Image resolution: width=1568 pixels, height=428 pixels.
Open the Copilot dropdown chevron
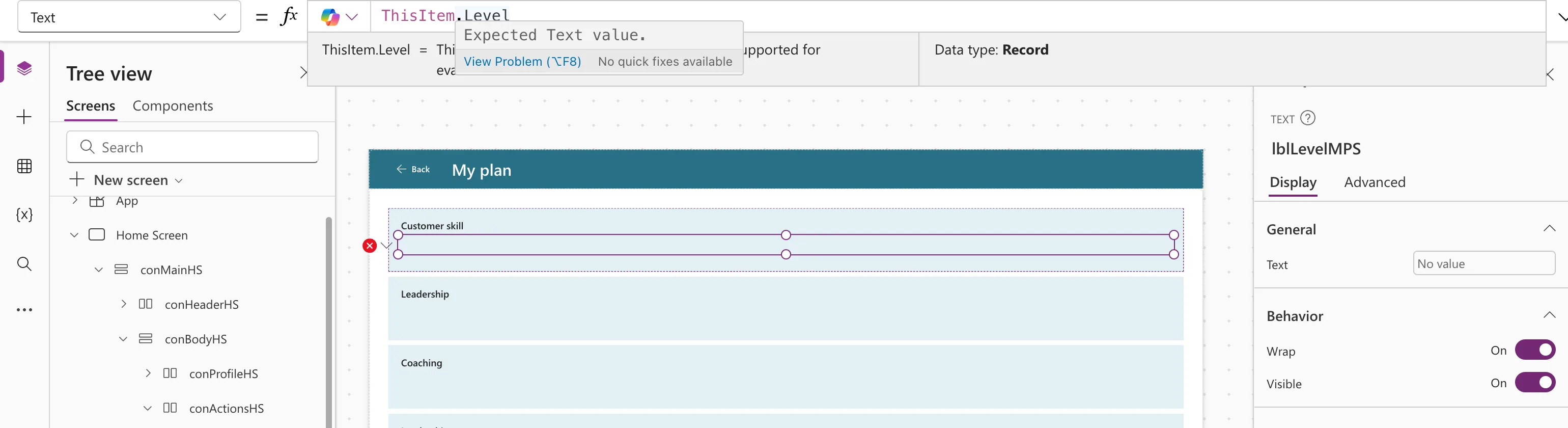pos(352,17)
